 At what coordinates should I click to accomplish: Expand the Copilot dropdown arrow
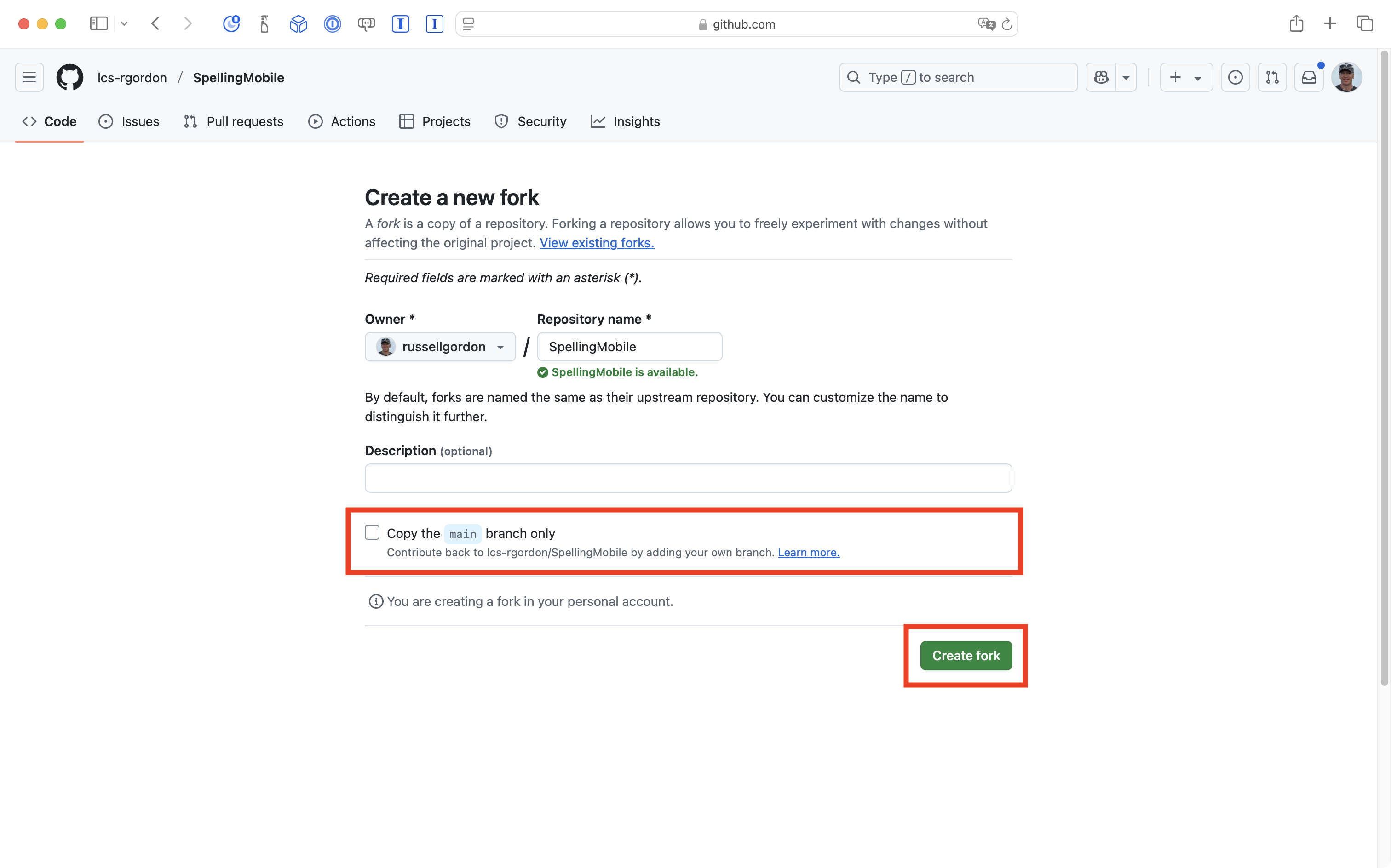1126,78
